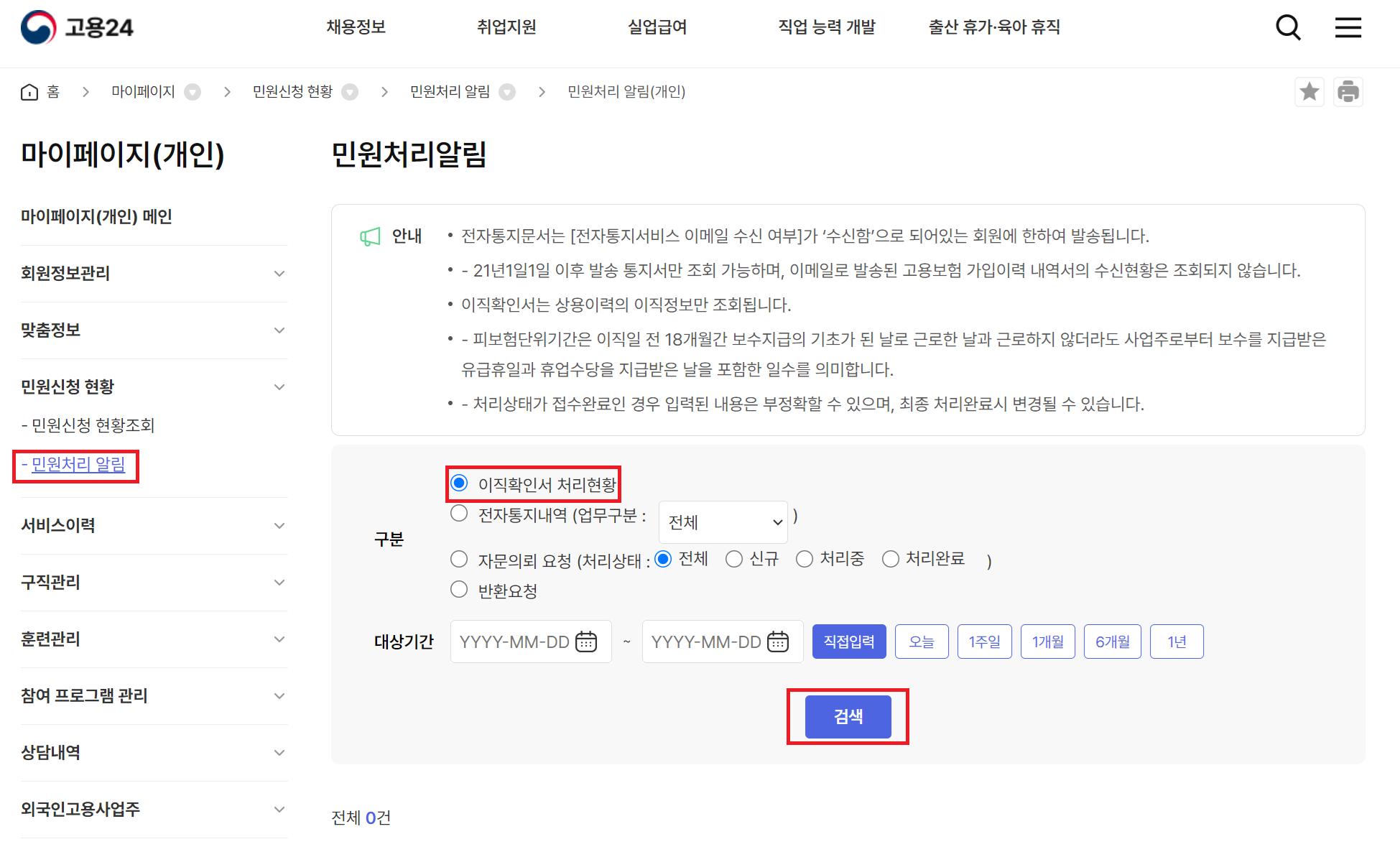1400x852 pixels.
Task: Select 처리완료 status radio button
Action: 891,559
